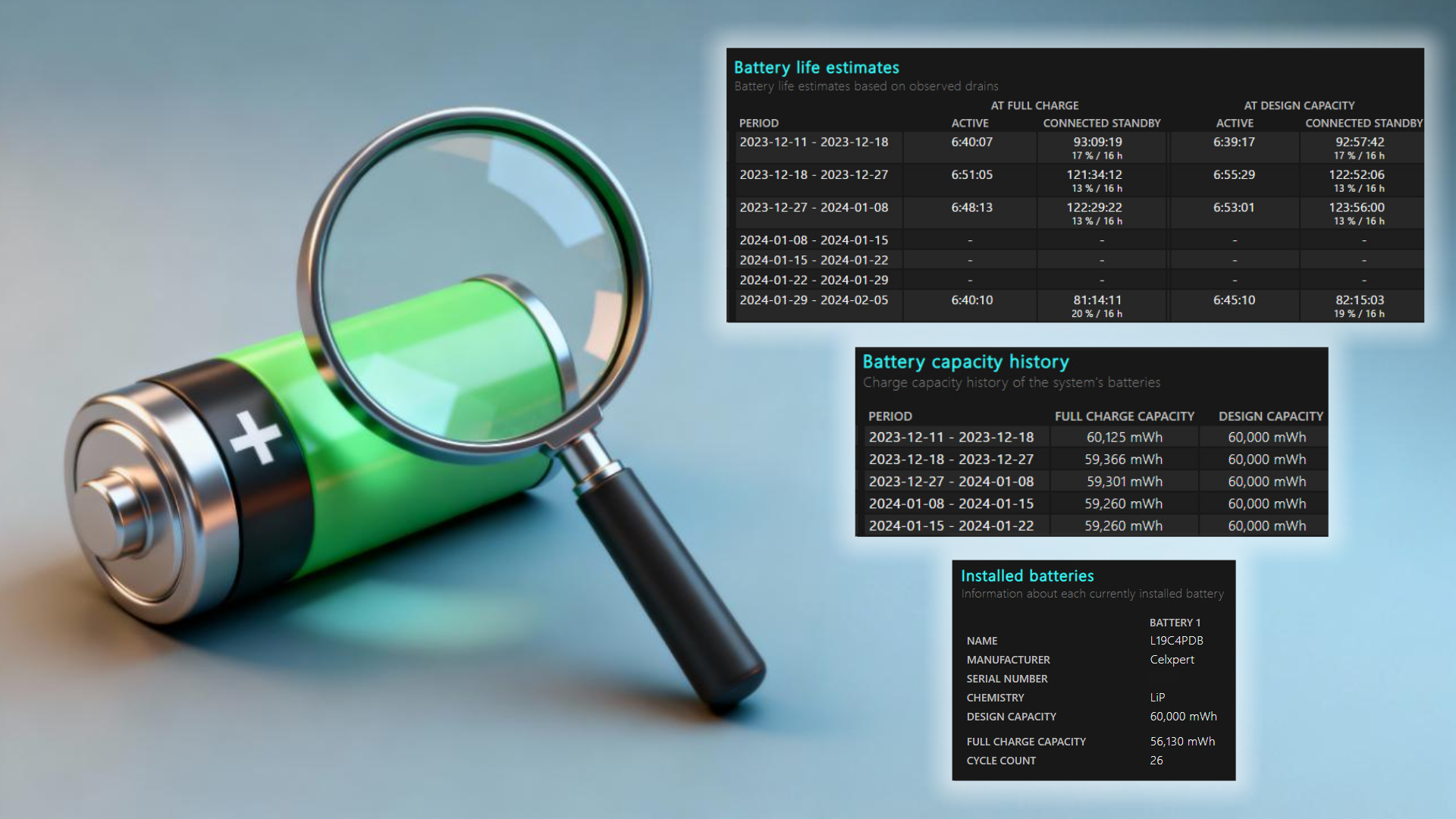Click full charge capacity 60,125 mWh

tap(1124, 438)
